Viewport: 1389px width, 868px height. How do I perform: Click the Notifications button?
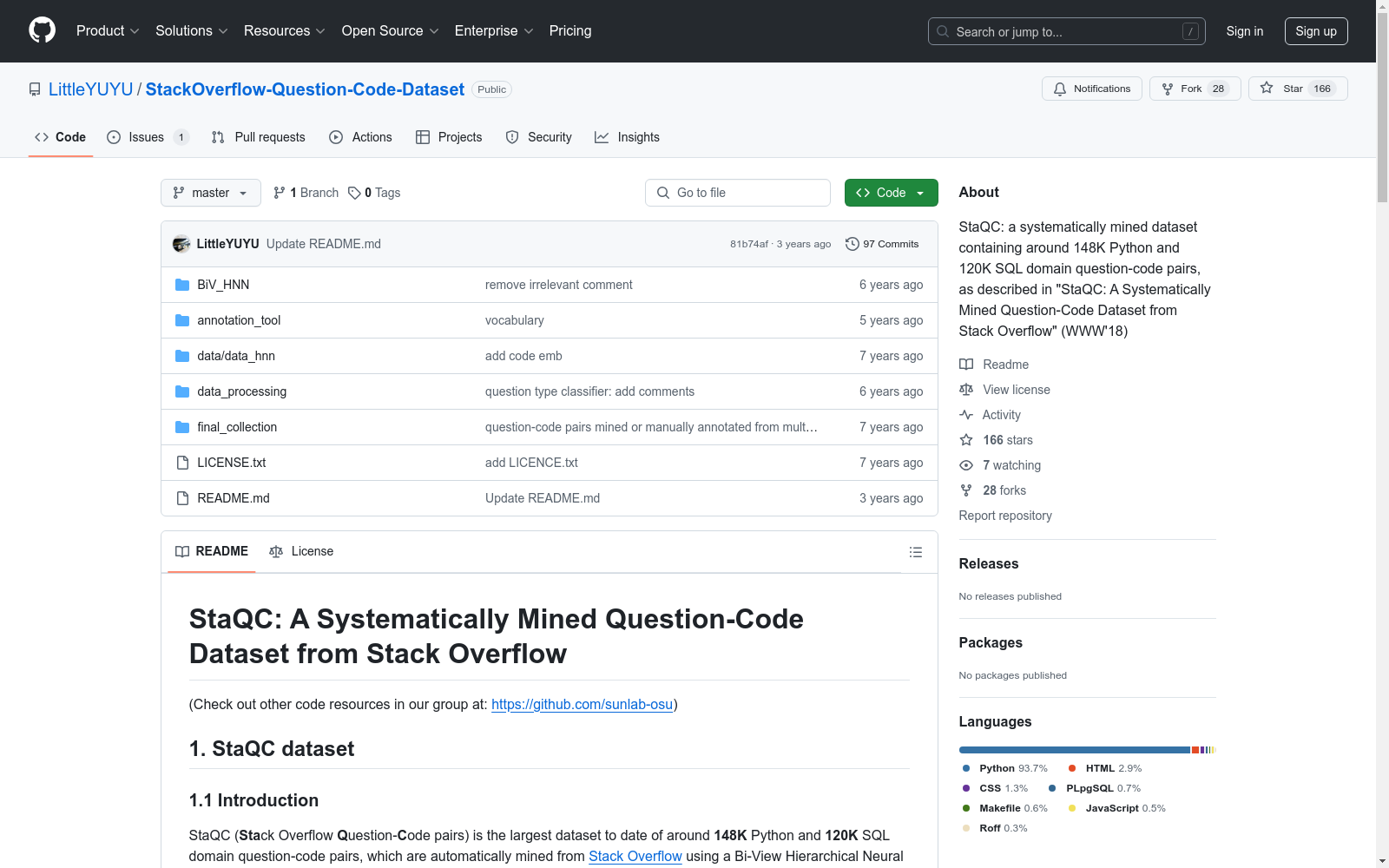(1092, 89)
